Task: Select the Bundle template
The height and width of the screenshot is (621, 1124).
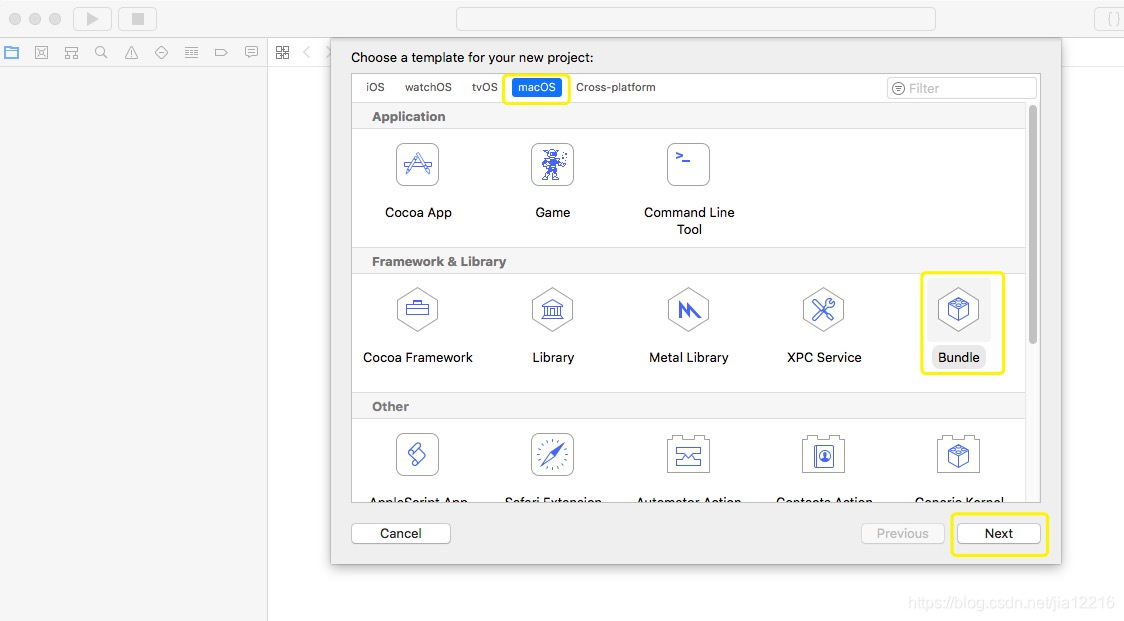Action: pos(958,325)
